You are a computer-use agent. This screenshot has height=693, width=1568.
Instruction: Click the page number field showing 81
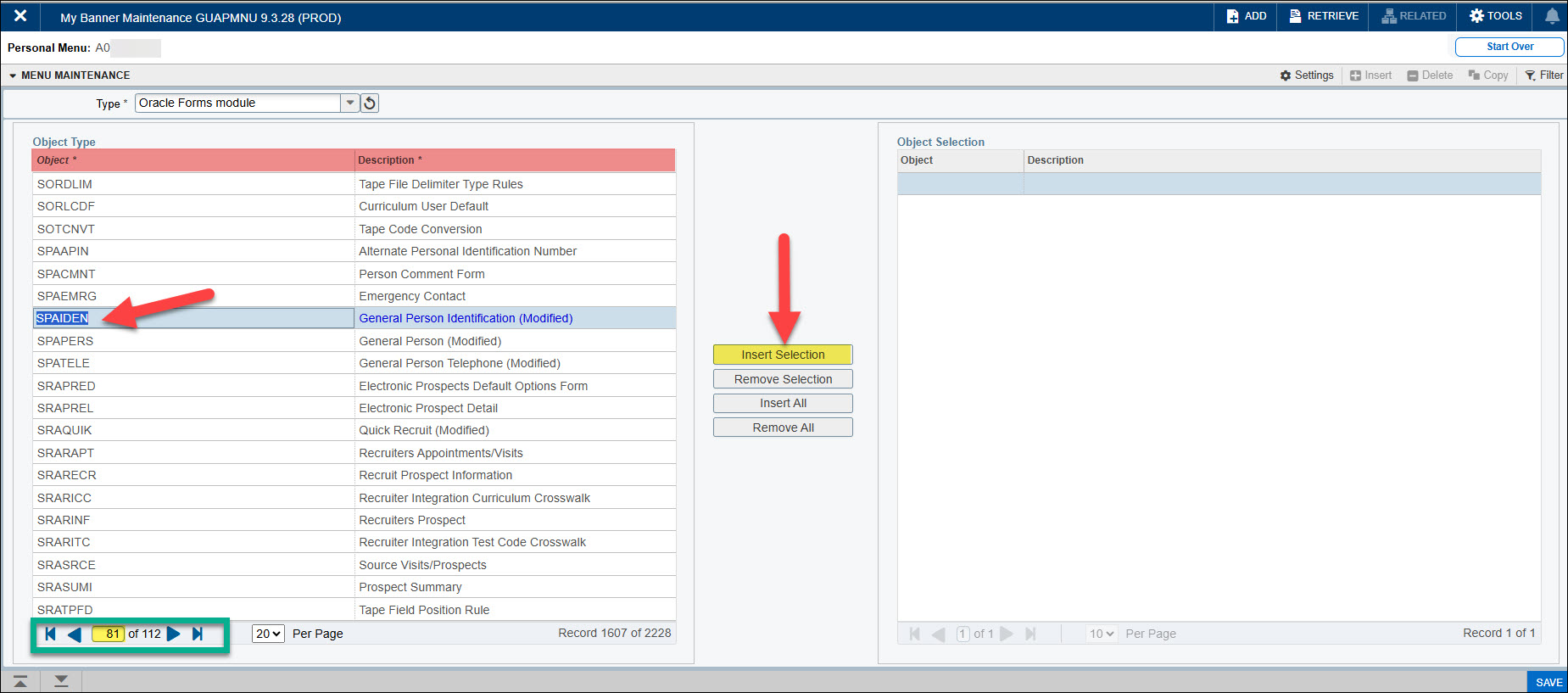108,634
